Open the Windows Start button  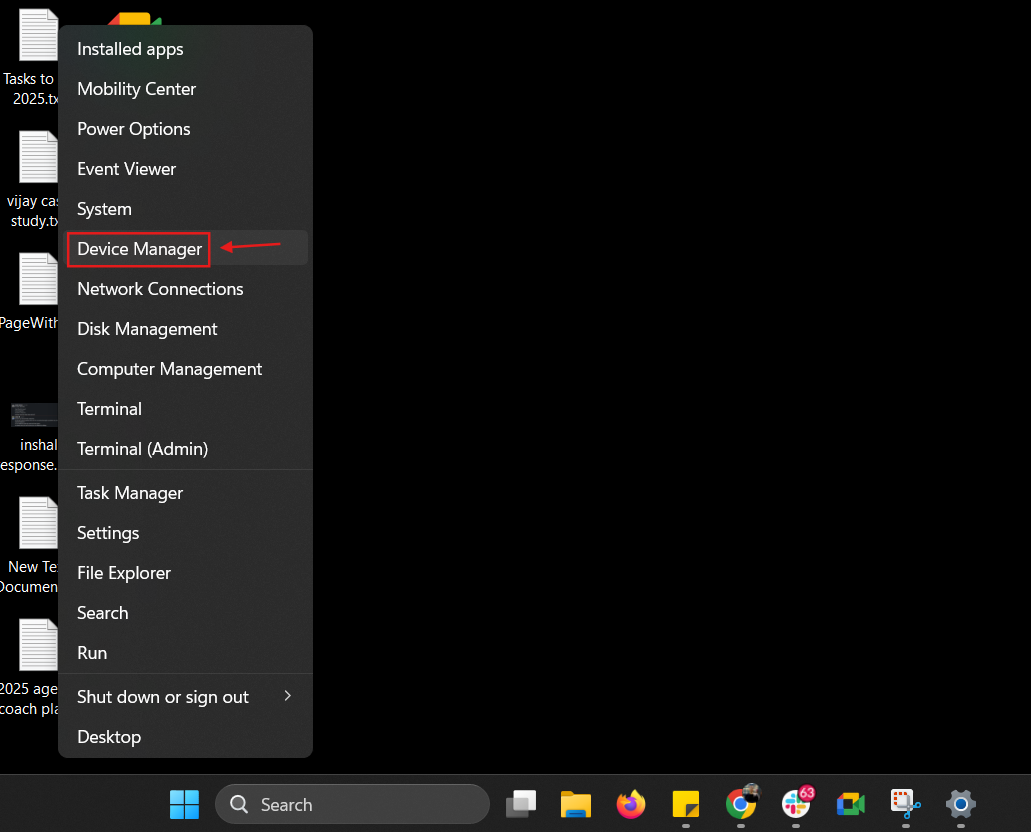coord(184,804)
